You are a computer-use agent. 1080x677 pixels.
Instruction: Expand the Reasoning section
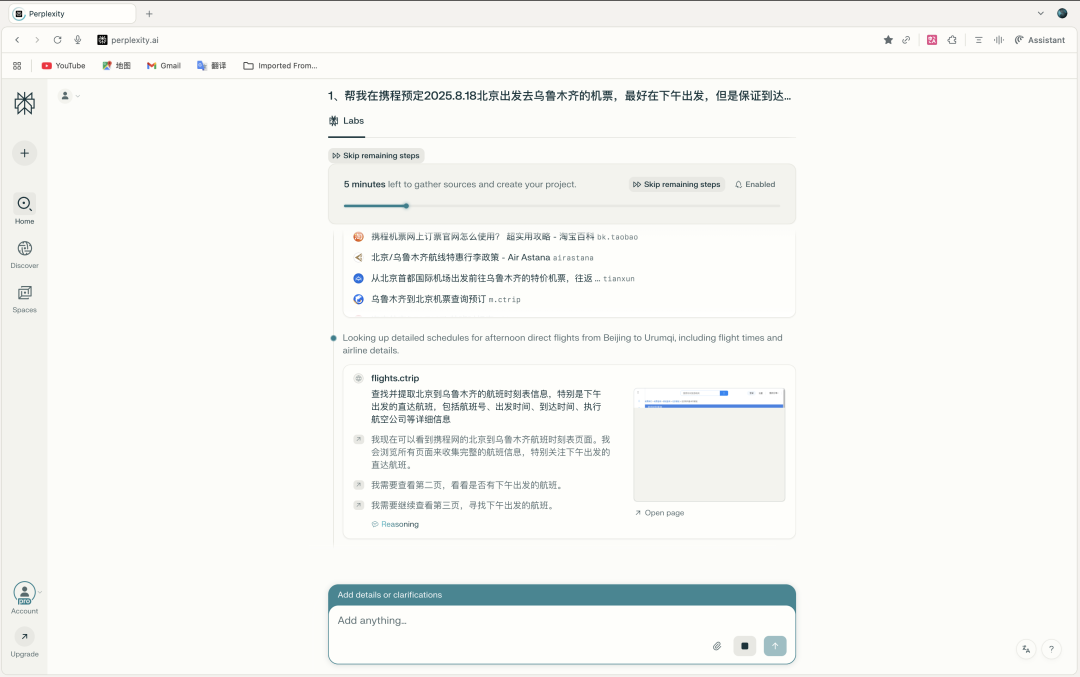click(396, 523)
